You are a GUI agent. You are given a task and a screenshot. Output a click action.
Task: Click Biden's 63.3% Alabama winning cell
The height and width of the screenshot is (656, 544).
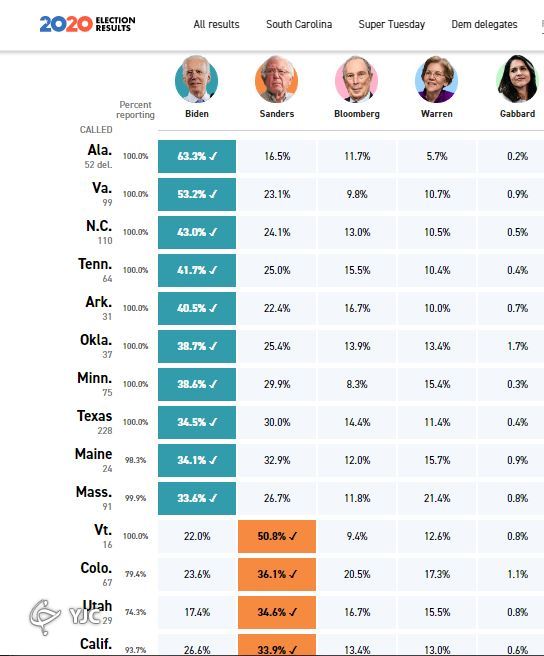pyautogui.click(x=197, y=156)
